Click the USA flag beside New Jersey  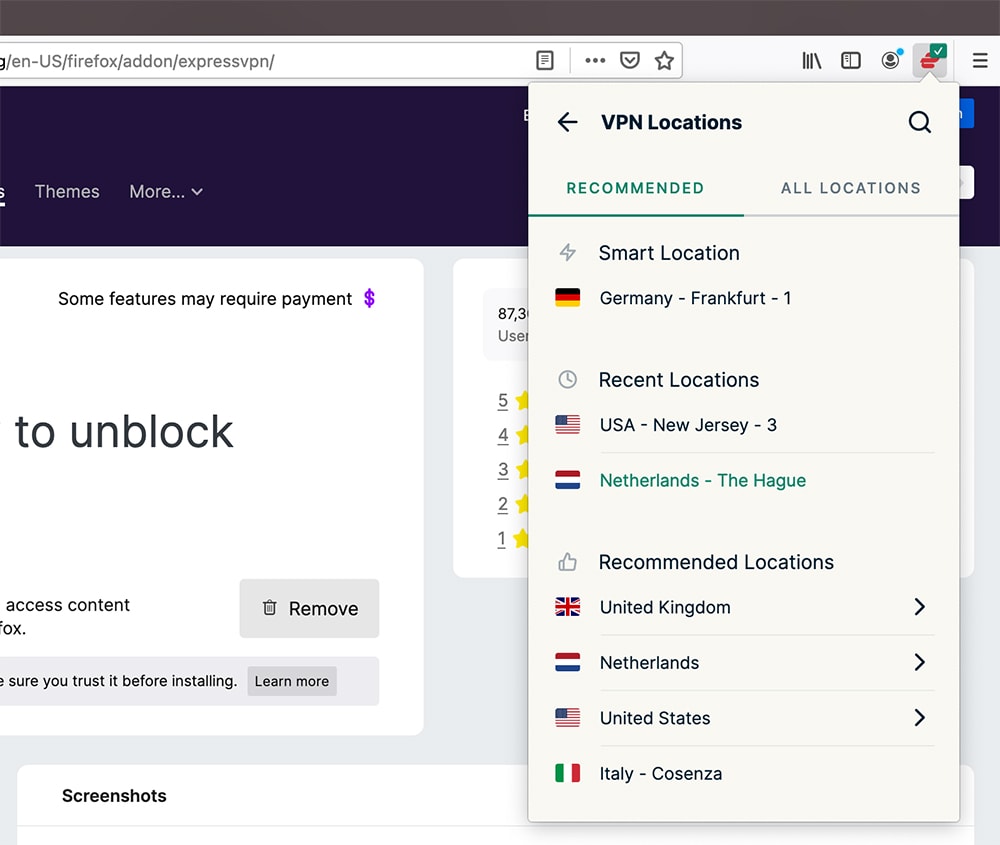568,425
